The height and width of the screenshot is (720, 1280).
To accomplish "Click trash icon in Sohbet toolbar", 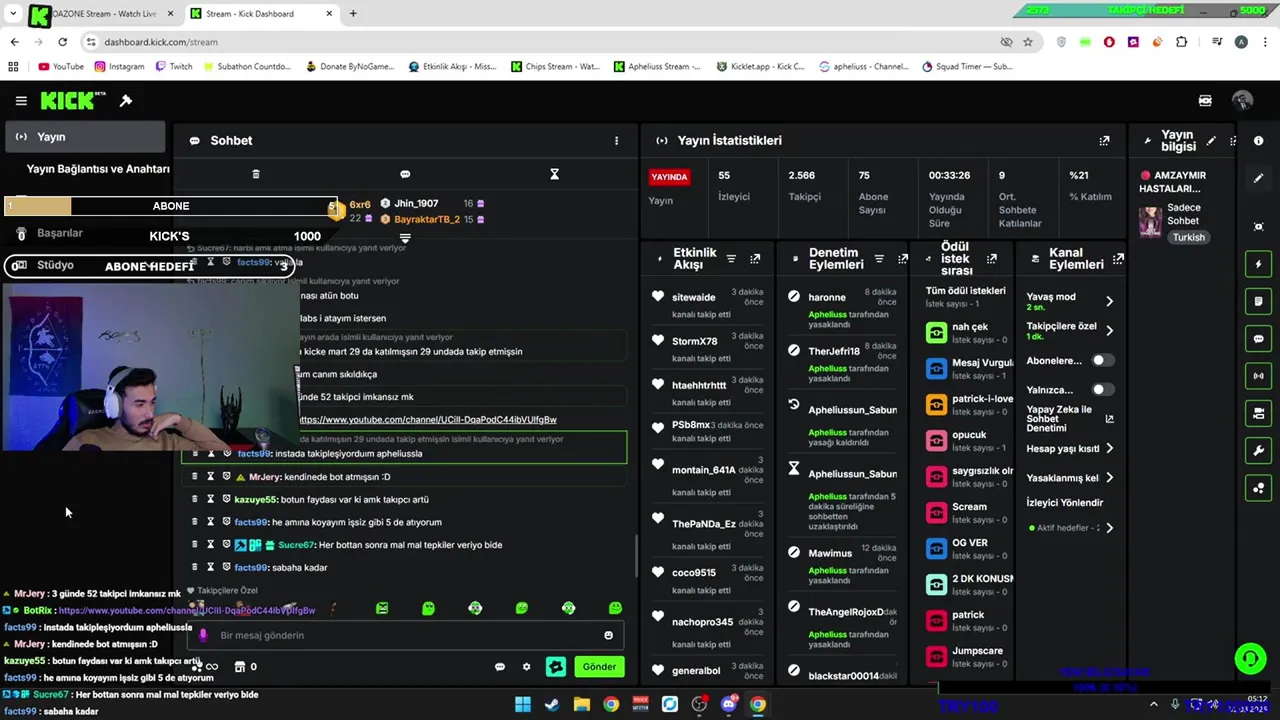I will click(x=256, y=174).
